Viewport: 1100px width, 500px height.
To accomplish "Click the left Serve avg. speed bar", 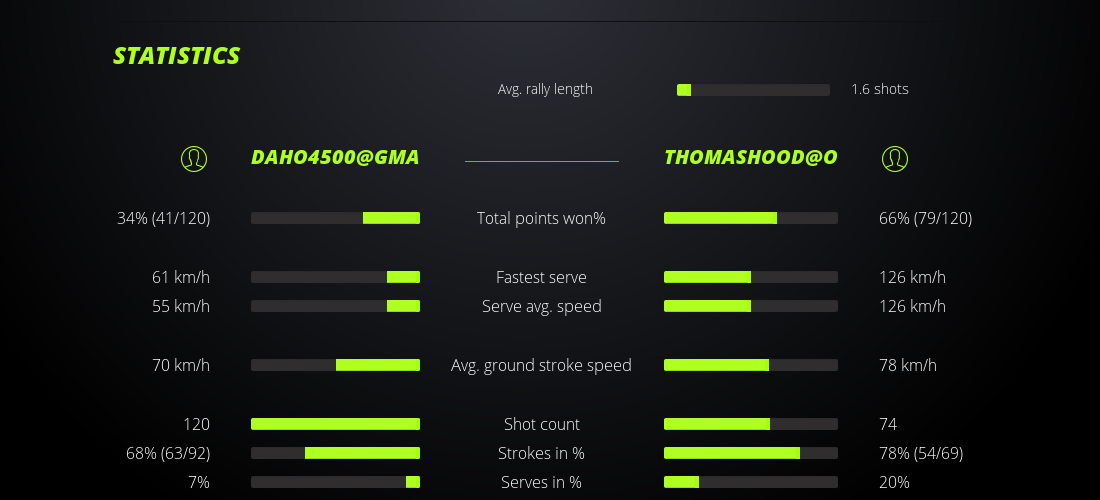I will (335, 306).
